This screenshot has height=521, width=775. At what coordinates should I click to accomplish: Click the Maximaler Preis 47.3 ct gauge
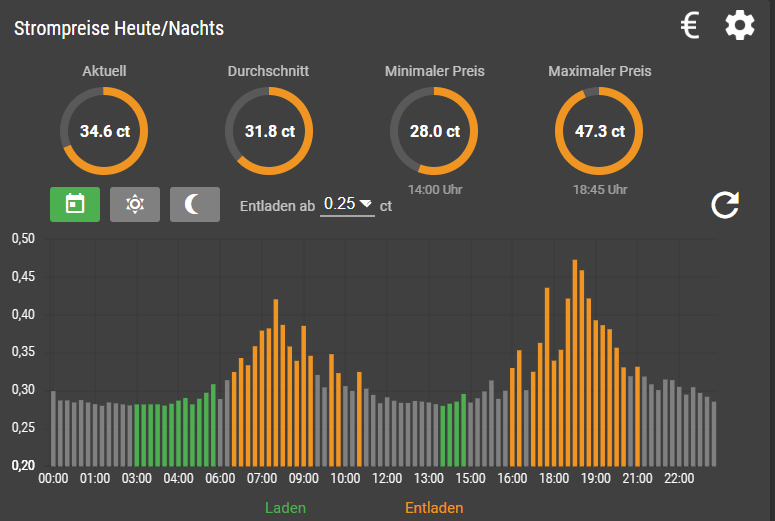[599, 131]
